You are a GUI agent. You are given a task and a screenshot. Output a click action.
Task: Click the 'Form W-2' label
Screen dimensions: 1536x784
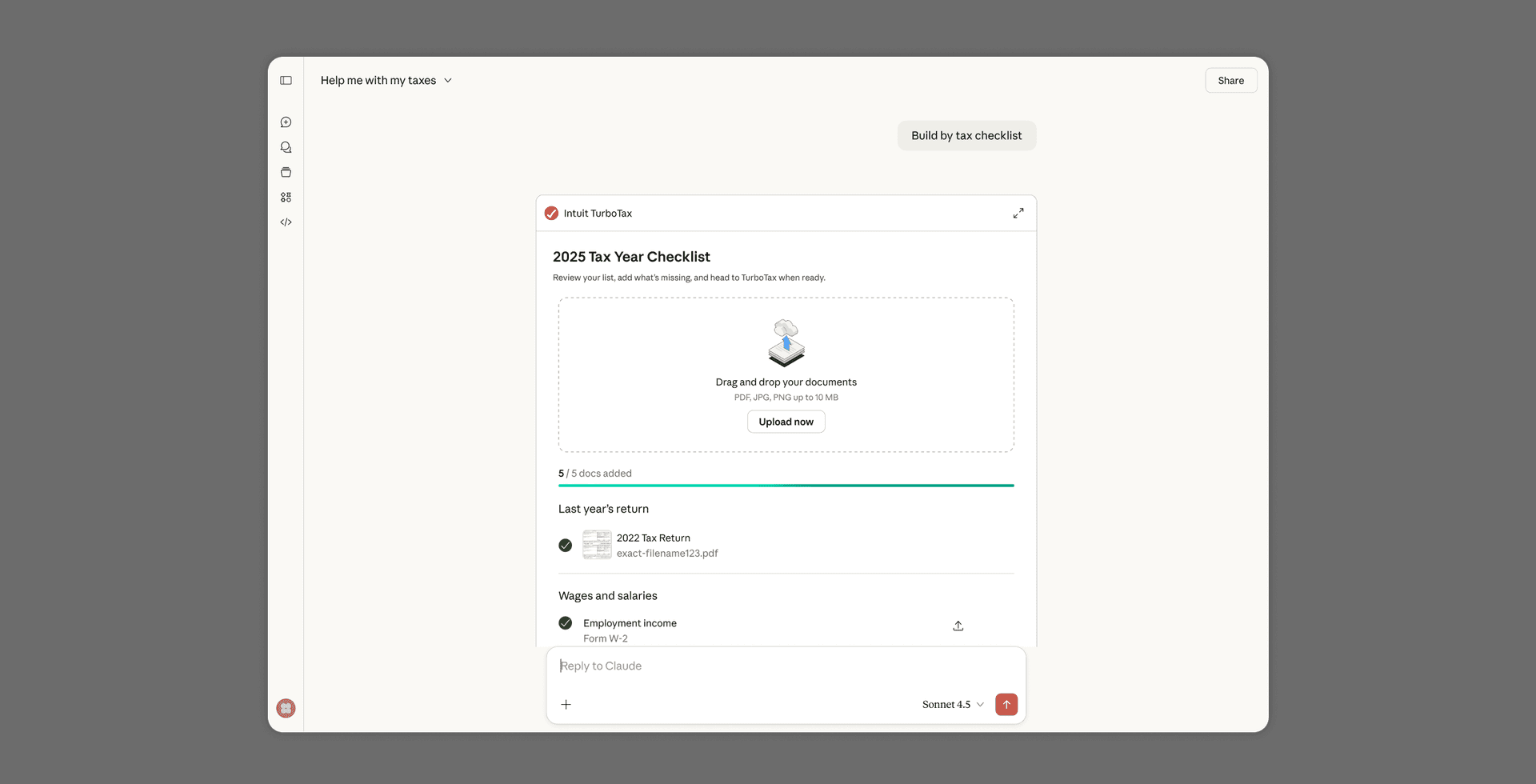tap(606, 638)
